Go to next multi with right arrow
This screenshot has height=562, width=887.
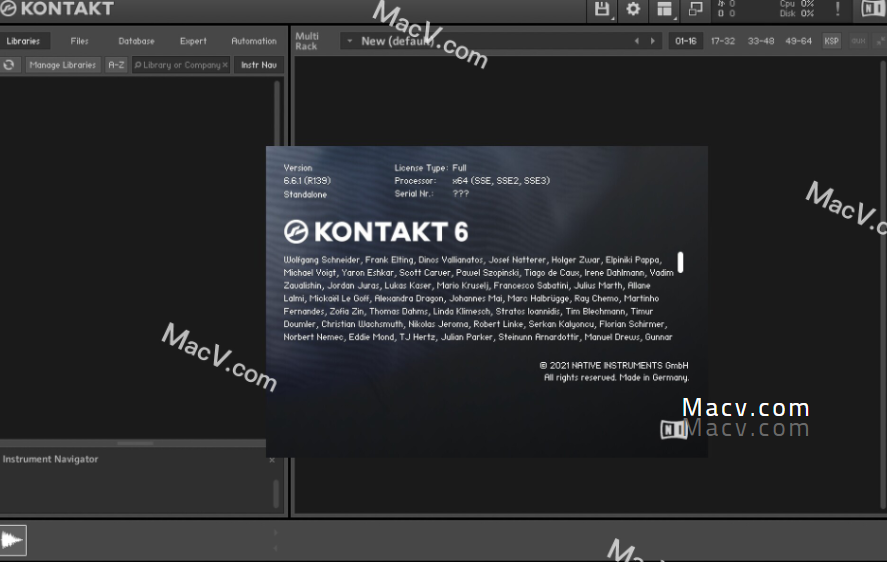[653, 41]
